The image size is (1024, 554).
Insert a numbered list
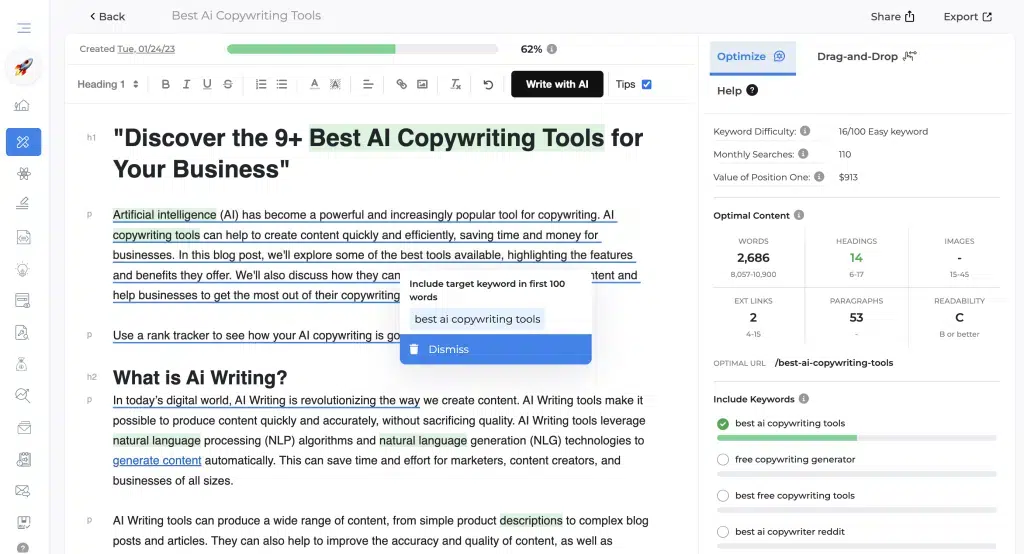pos(261,85)
